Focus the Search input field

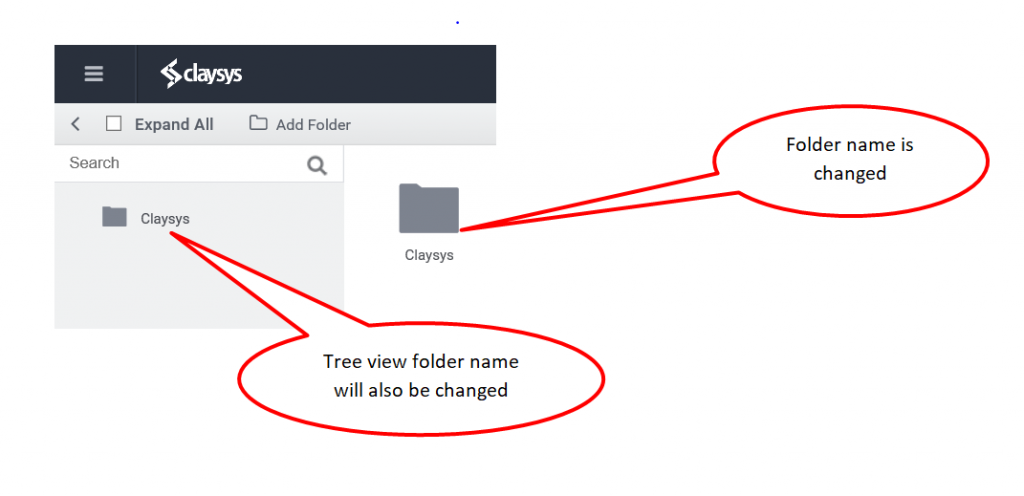183,163
